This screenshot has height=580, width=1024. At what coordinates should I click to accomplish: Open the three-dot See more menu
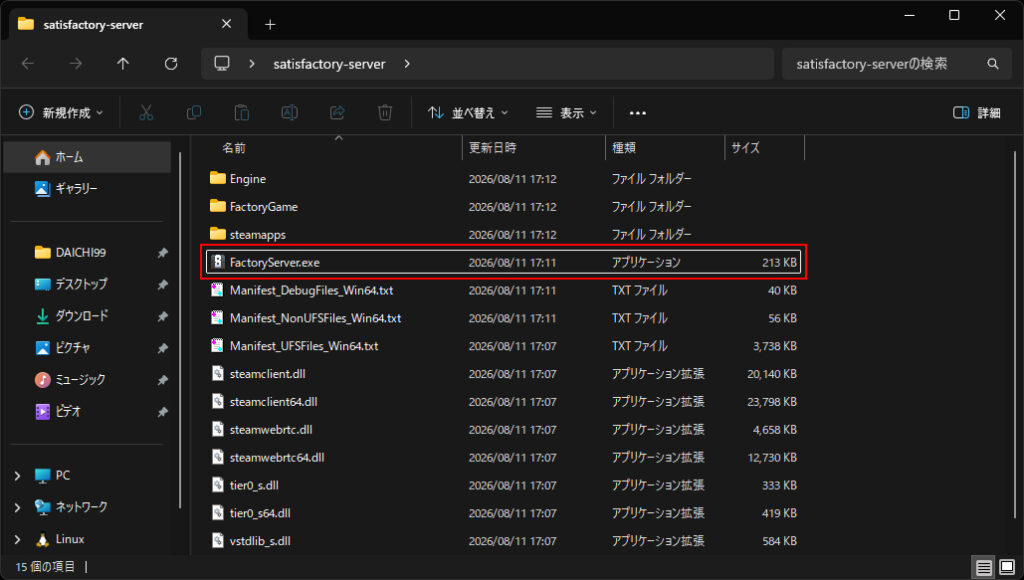coord(637,113)
